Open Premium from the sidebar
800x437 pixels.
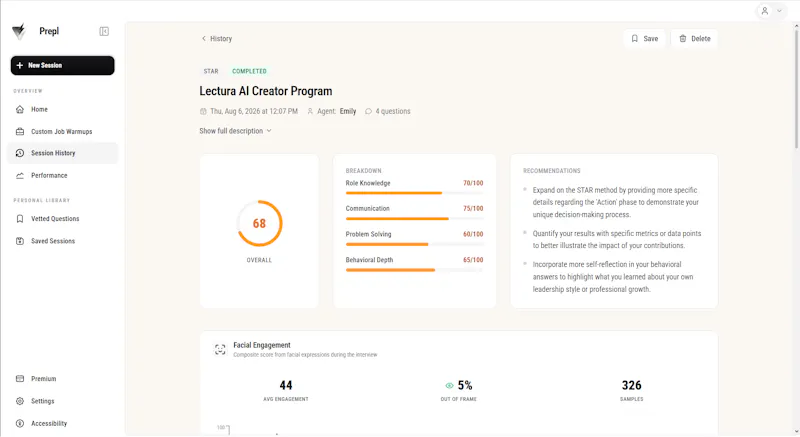click(62, 379)
